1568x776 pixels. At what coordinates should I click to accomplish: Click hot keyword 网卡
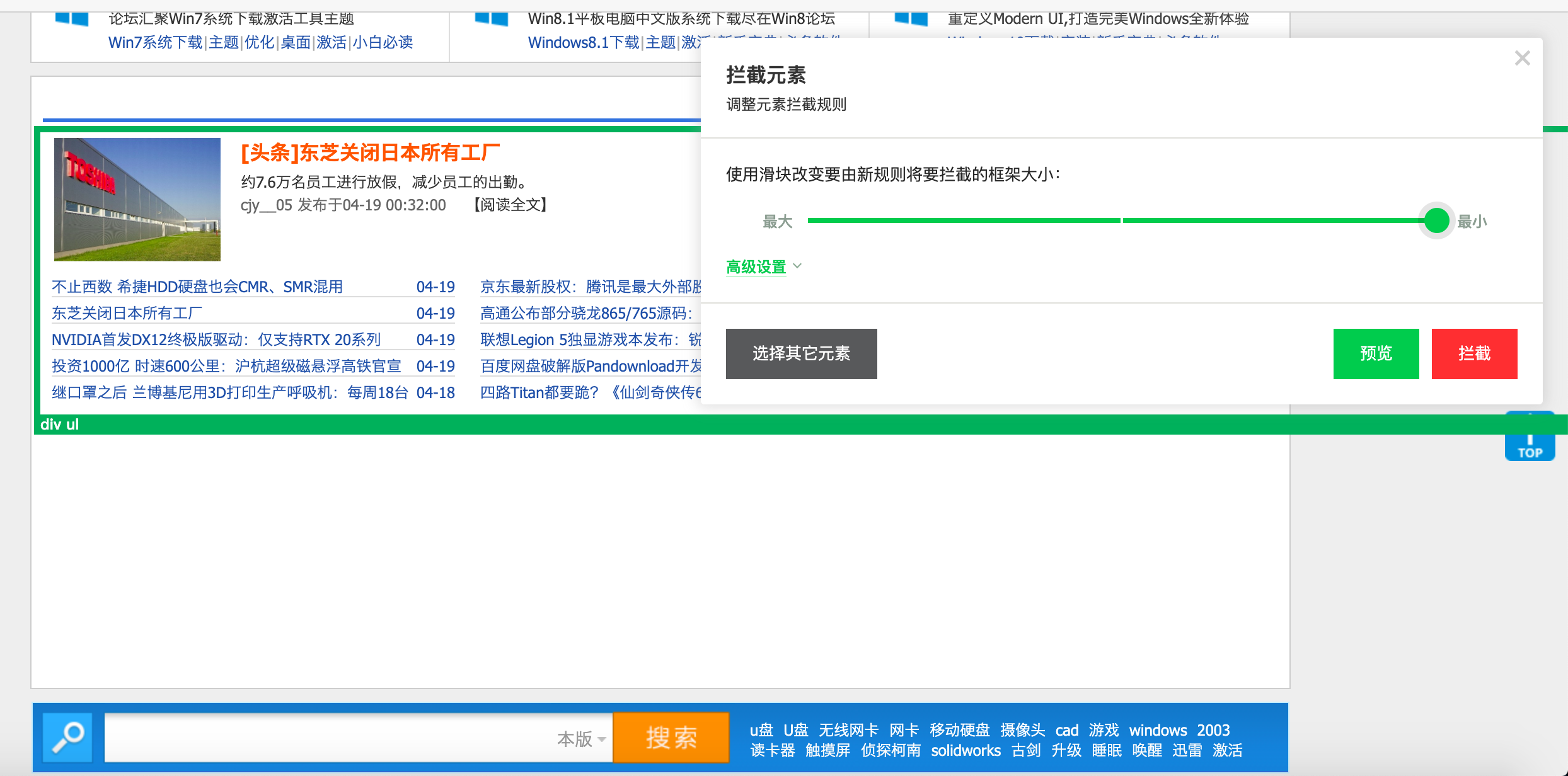[904, 730]
